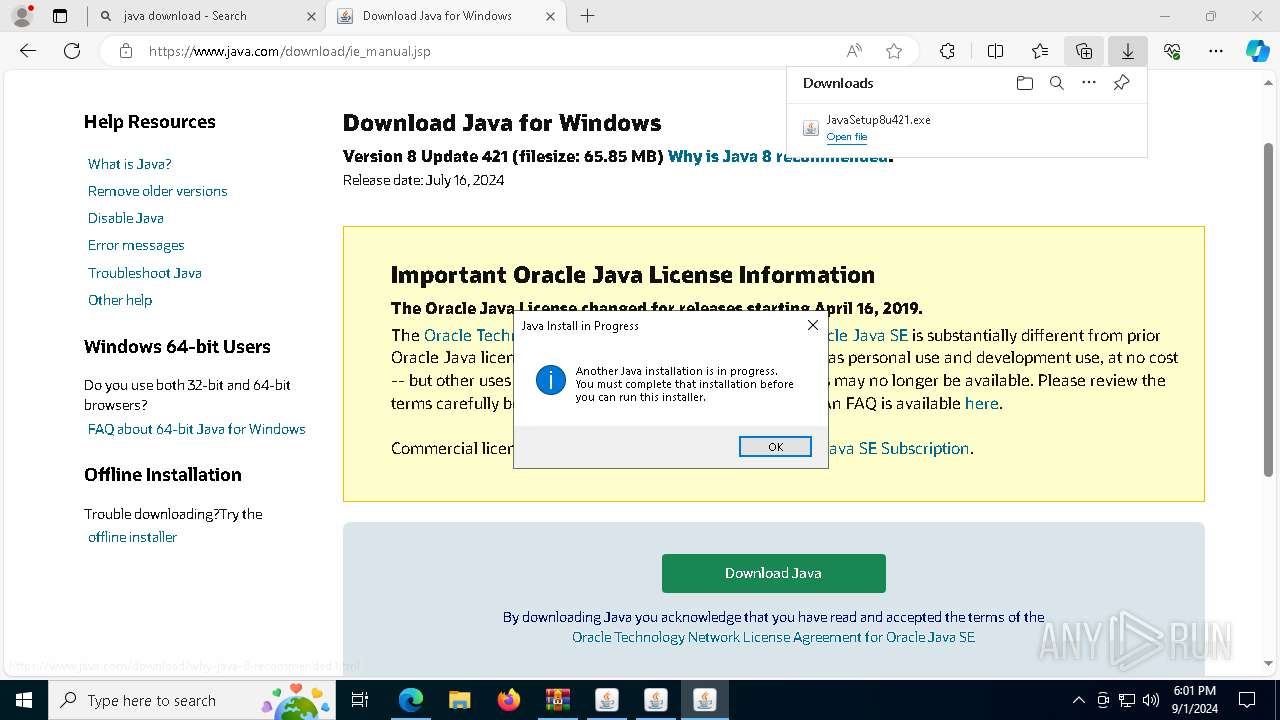The width and height of the screenshot is (1280, 720).
Task: Open Remove older versions link
Action: tap(157, 191)
